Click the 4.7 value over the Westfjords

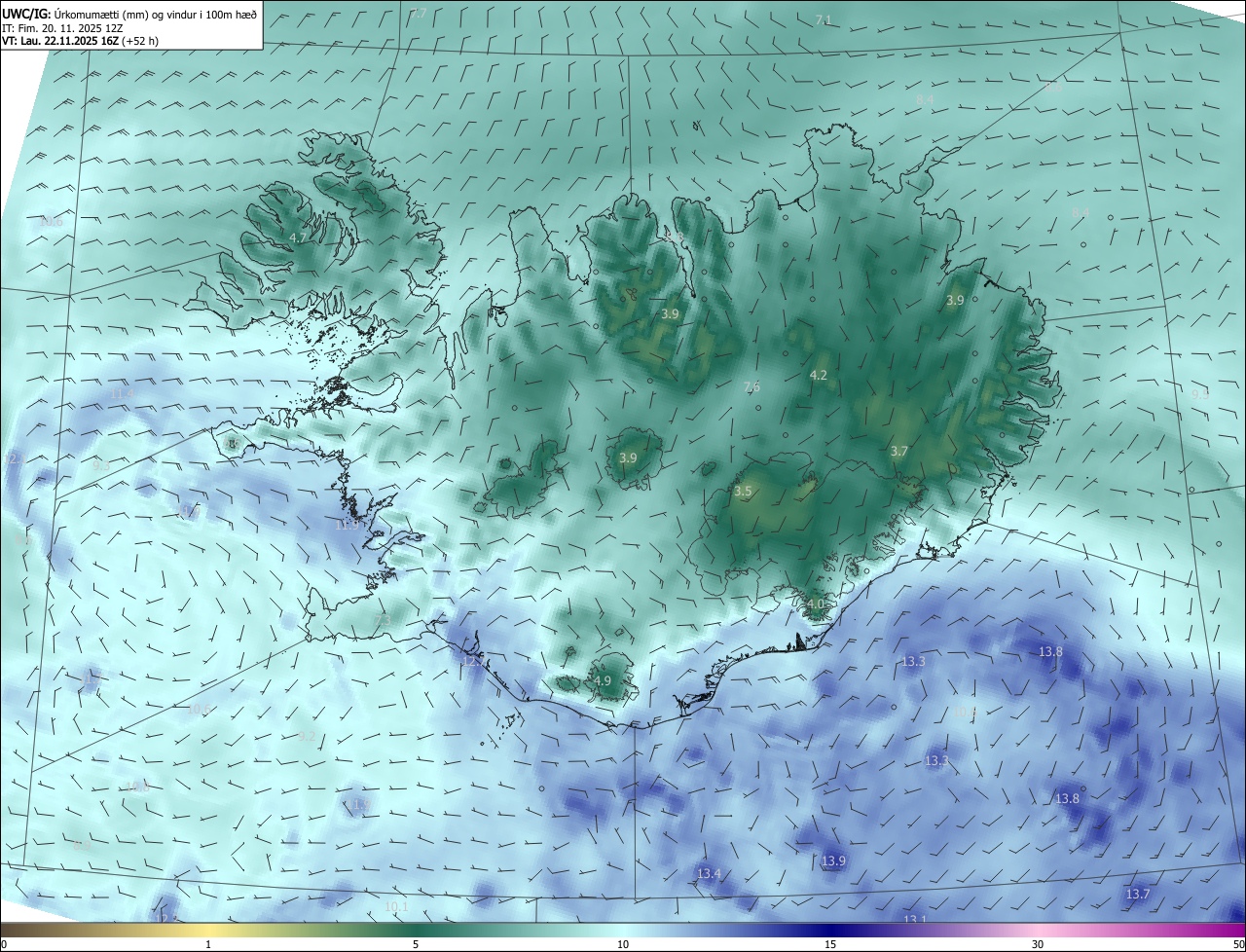point(299,238)
